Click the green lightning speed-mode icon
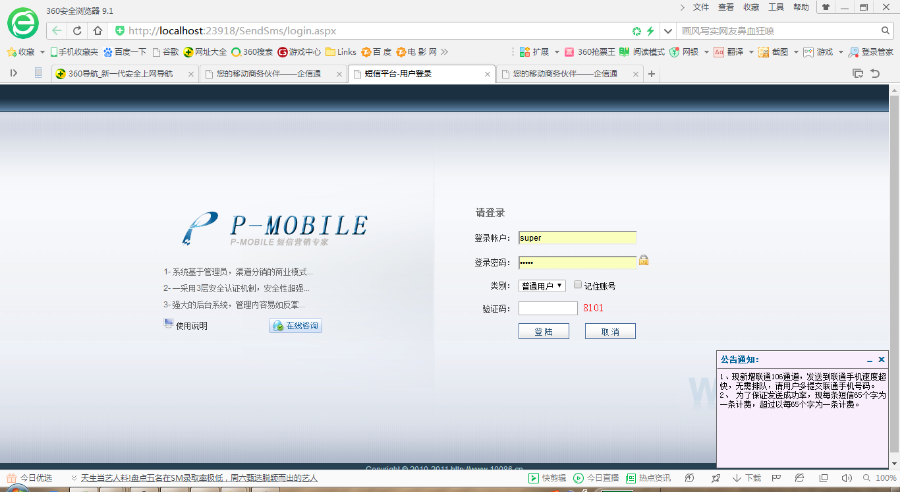 [650, 31]
